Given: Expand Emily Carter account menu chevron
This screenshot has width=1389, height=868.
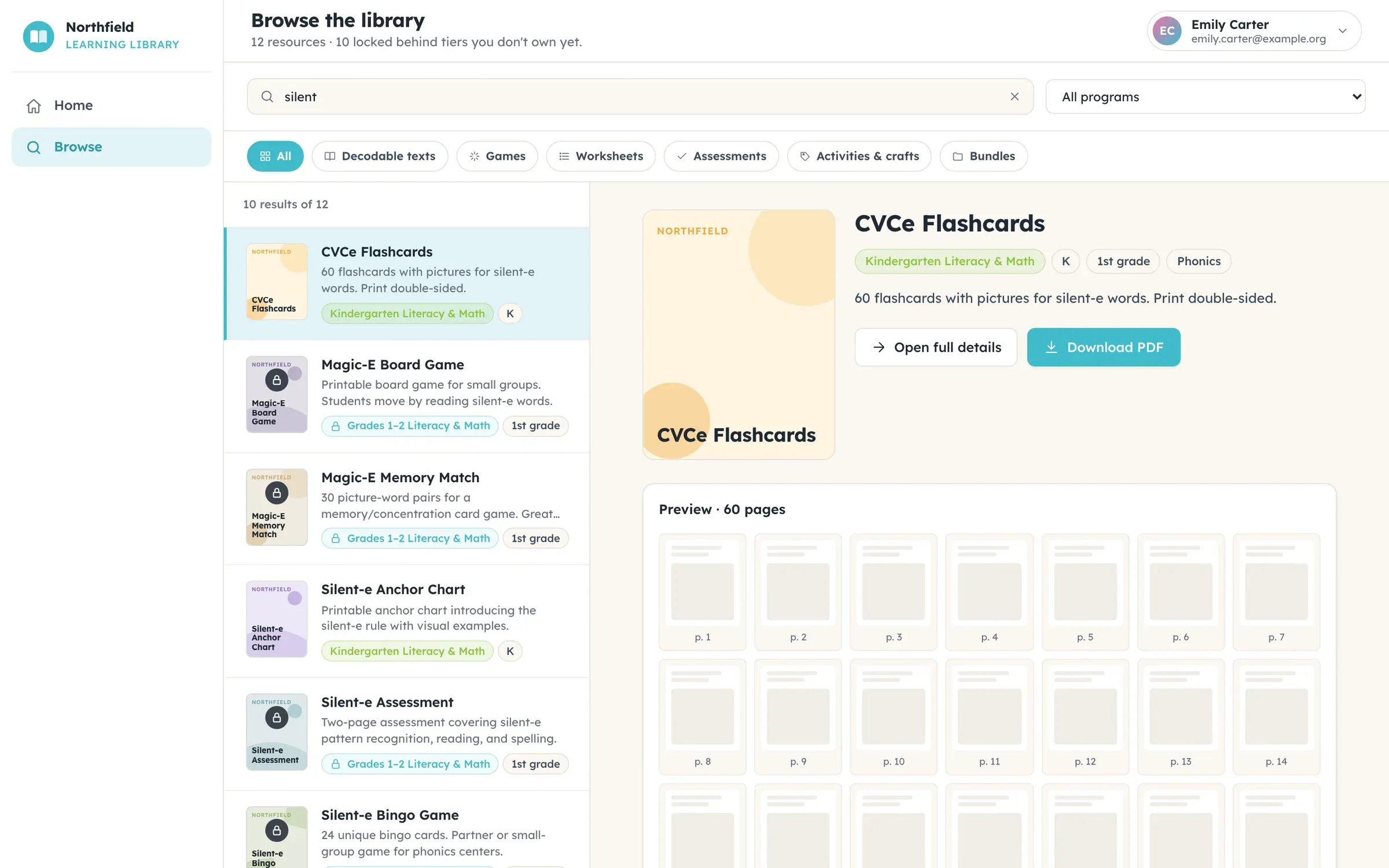Looking at the screenshot, I should coord(1343,31).
